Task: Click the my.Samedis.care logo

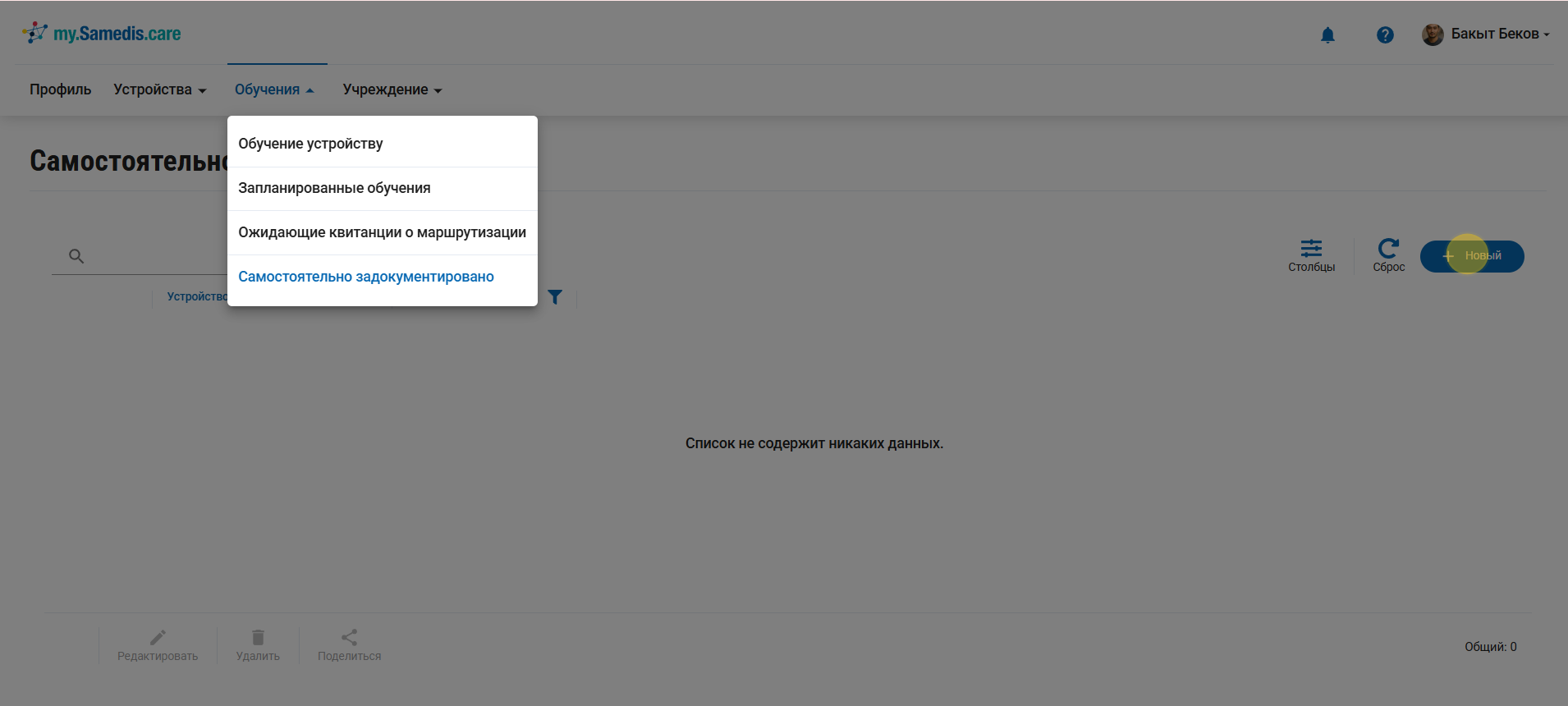Action: [x=102, y=34]
